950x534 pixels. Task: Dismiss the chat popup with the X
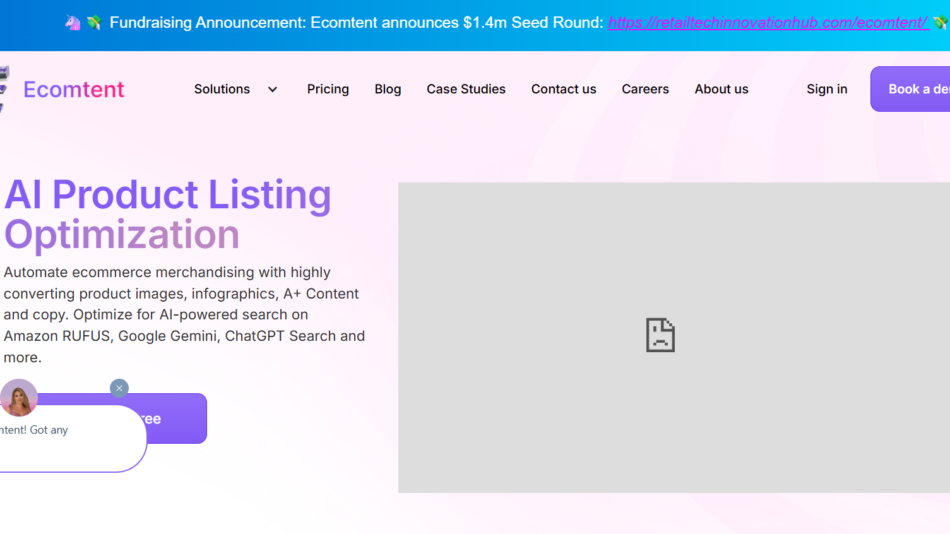[x=119, y=388]
